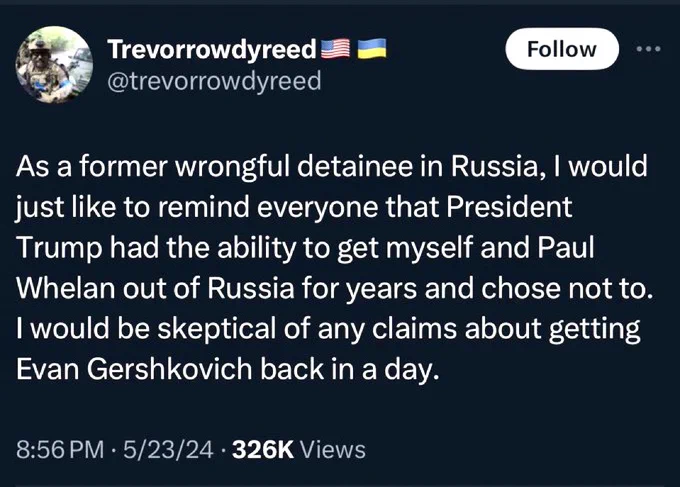This screenshot has height=487, width=680.
Task: Click the tweet's first line mentioning wrongful detainee
Action: coord(331,167)
